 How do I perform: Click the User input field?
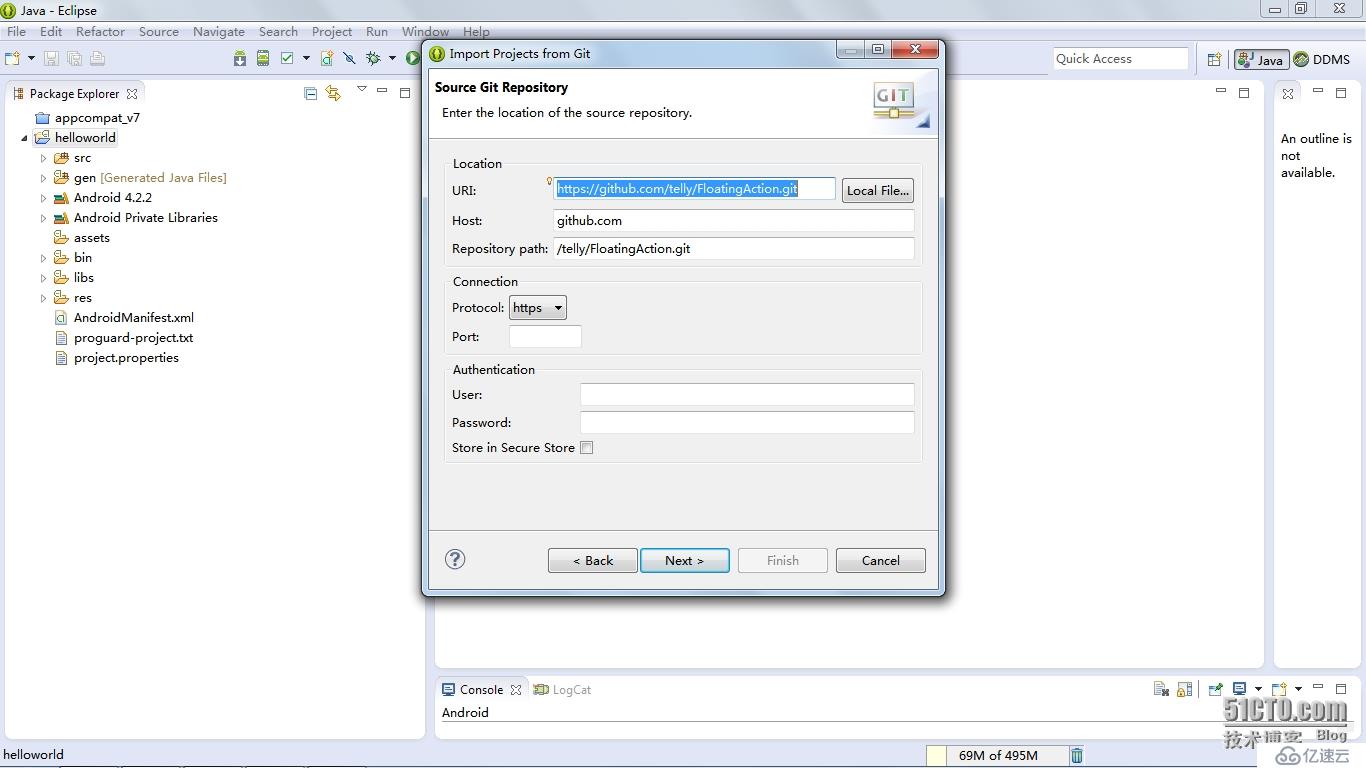[747, 394]
